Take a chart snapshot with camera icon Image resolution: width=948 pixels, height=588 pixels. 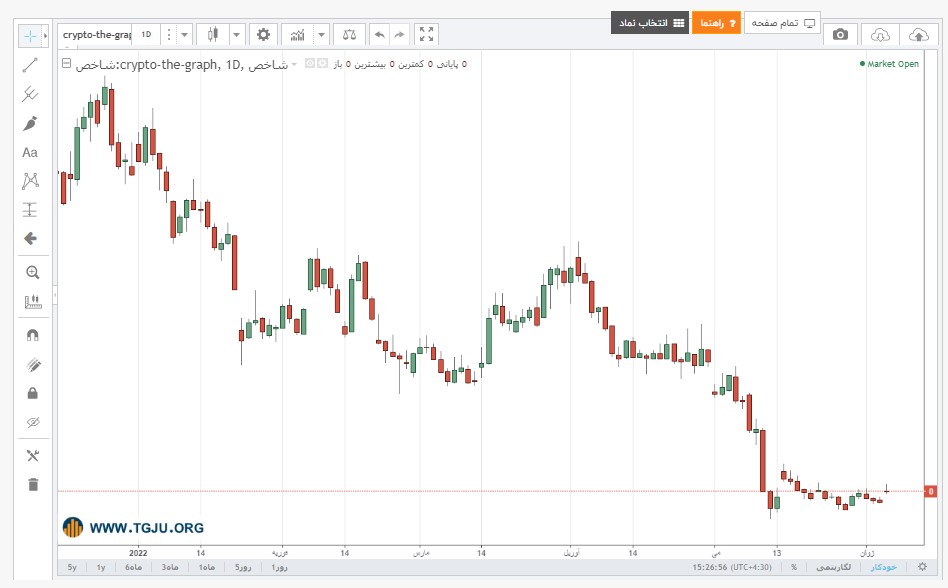[840, 34]
